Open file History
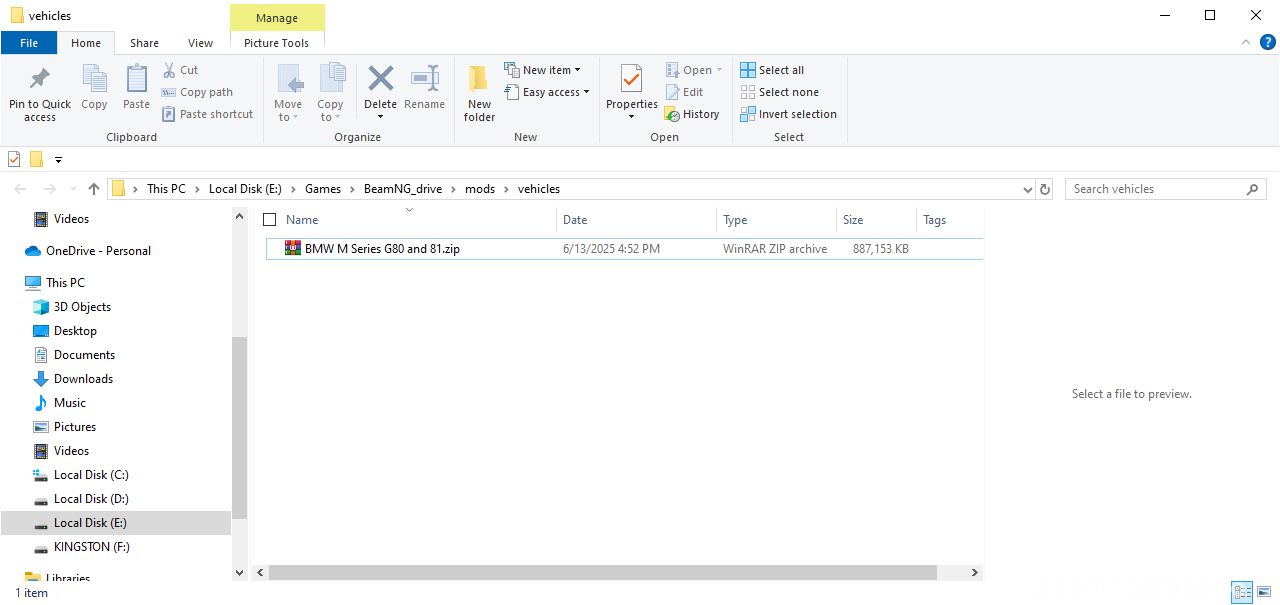The height and width of the screenshot is (605, 1280). coord(693,114)
